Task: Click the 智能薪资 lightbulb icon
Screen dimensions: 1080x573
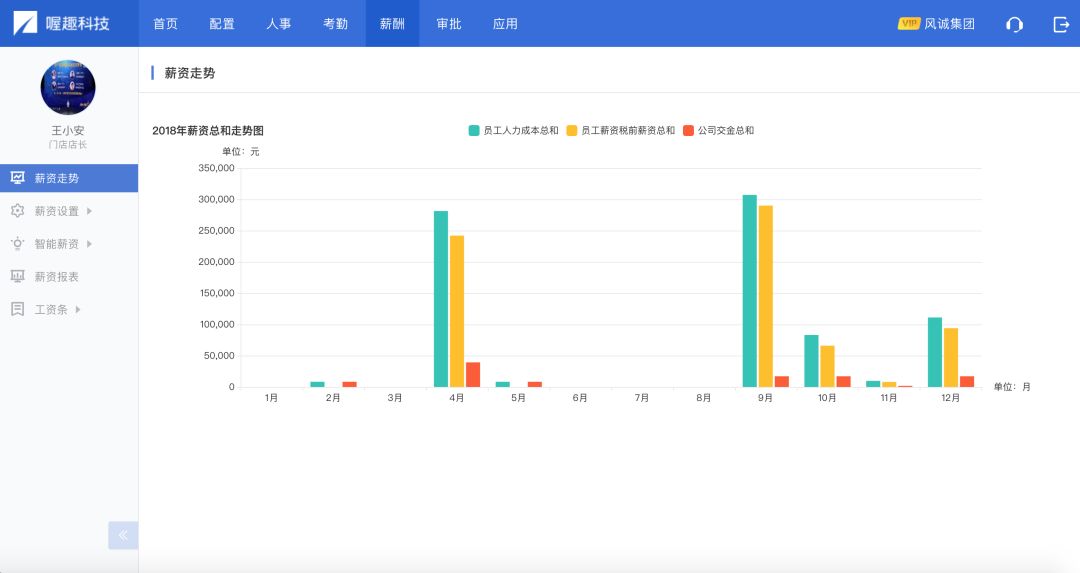Action: [17, 244]
